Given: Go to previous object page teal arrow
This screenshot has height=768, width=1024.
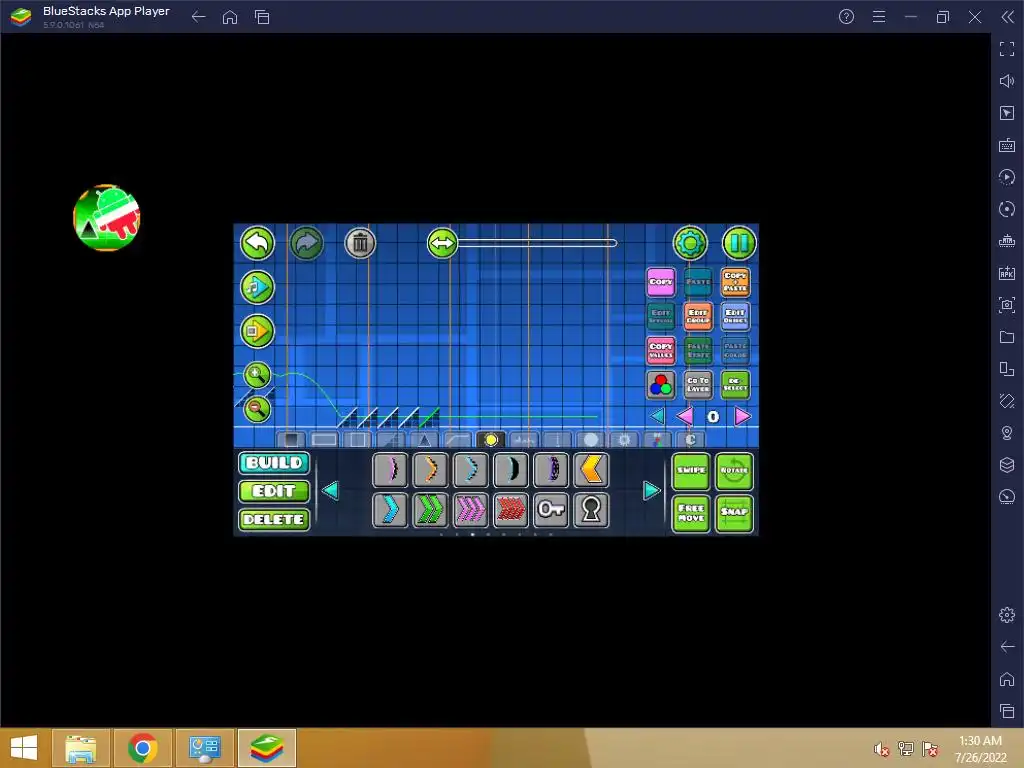Looking at the screenshot, I should pos(330,490).
